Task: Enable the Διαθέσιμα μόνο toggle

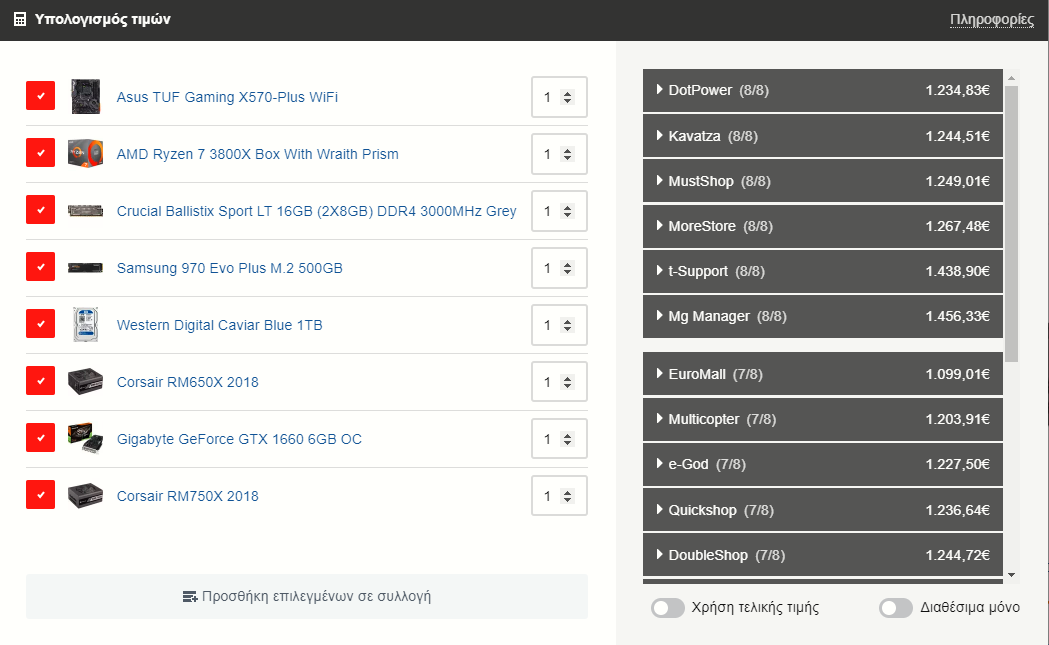Action: click(x=896, y=608)
